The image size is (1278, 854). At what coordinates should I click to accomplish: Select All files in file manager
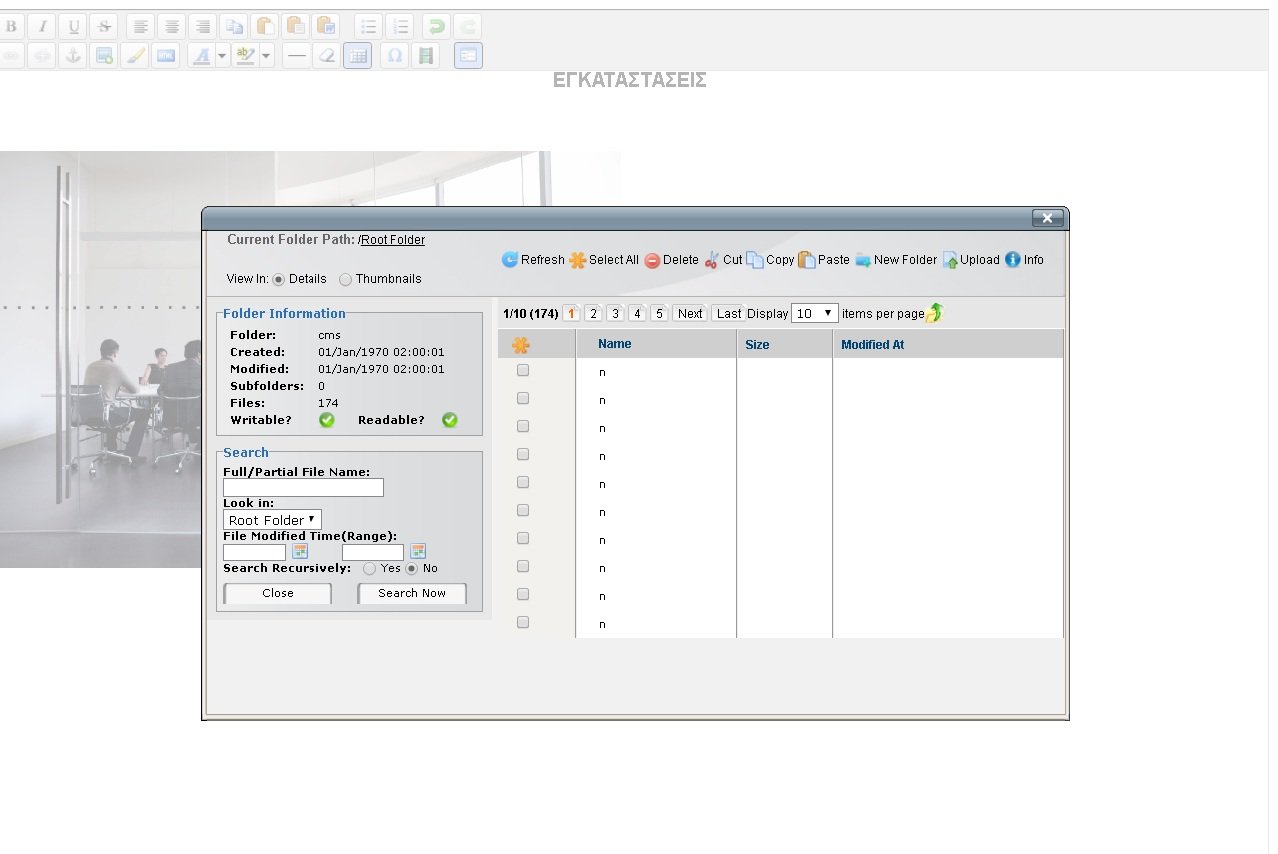click(604, 260)
